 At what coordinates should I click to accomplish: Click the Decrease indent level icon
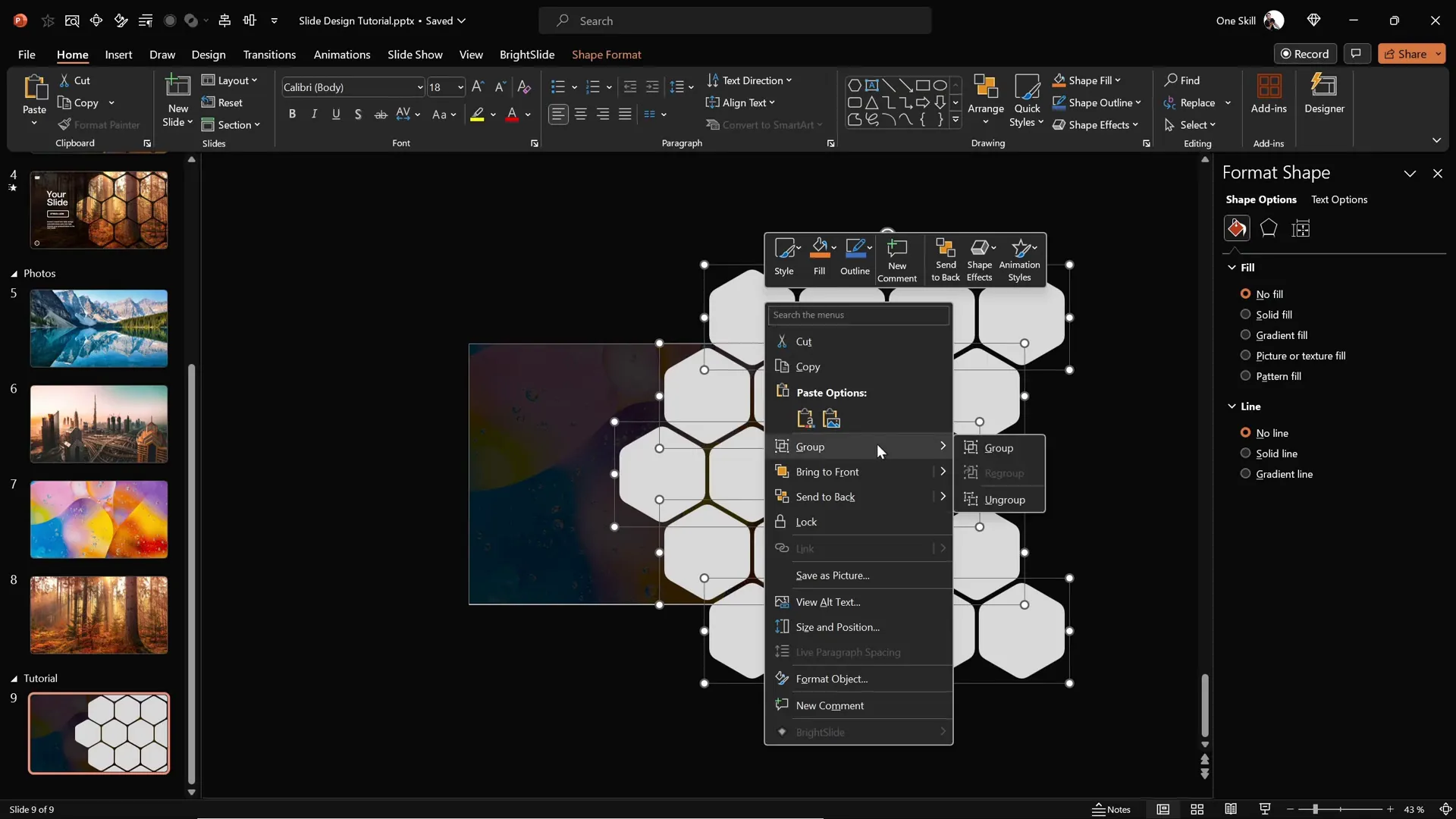629,87
